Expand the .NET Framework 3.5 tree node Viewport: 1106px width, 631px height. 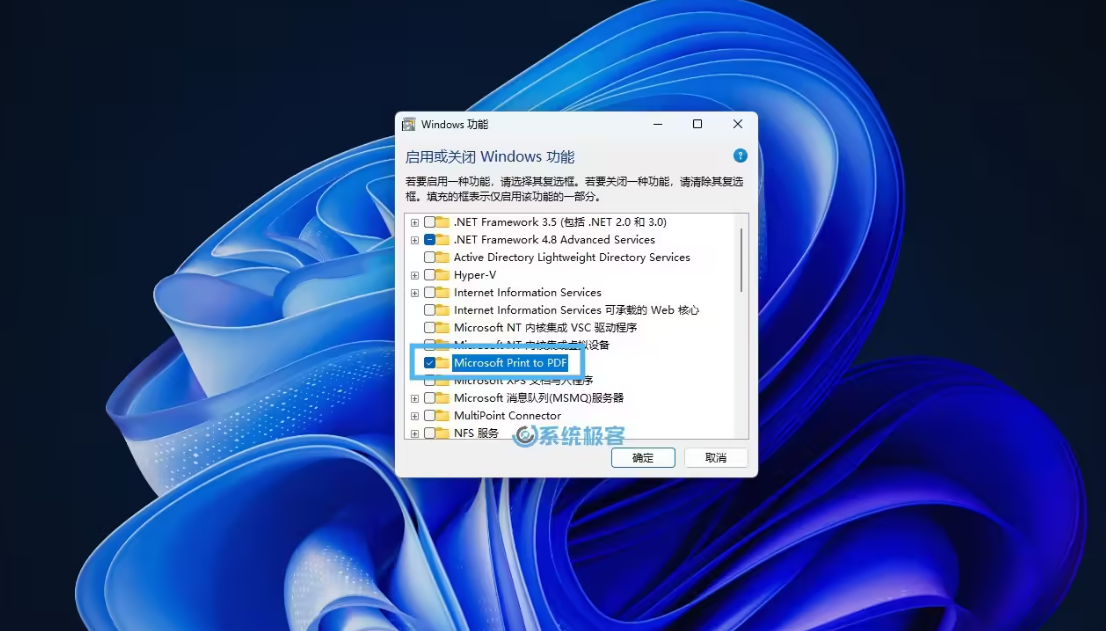click(x=415, y=223)
